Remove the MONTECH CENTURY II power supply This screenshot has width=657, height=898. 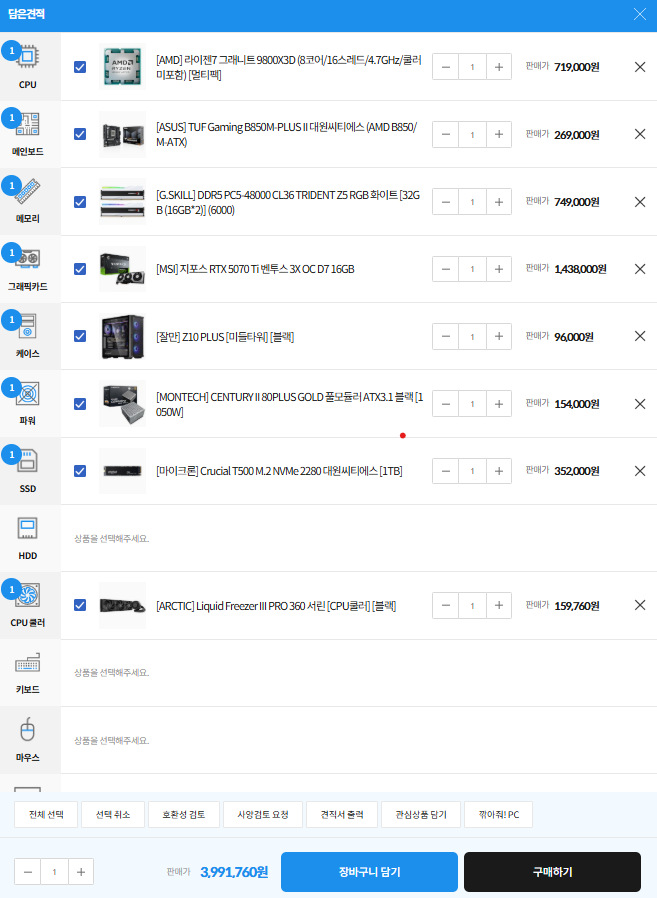click(x=640, y=404)
